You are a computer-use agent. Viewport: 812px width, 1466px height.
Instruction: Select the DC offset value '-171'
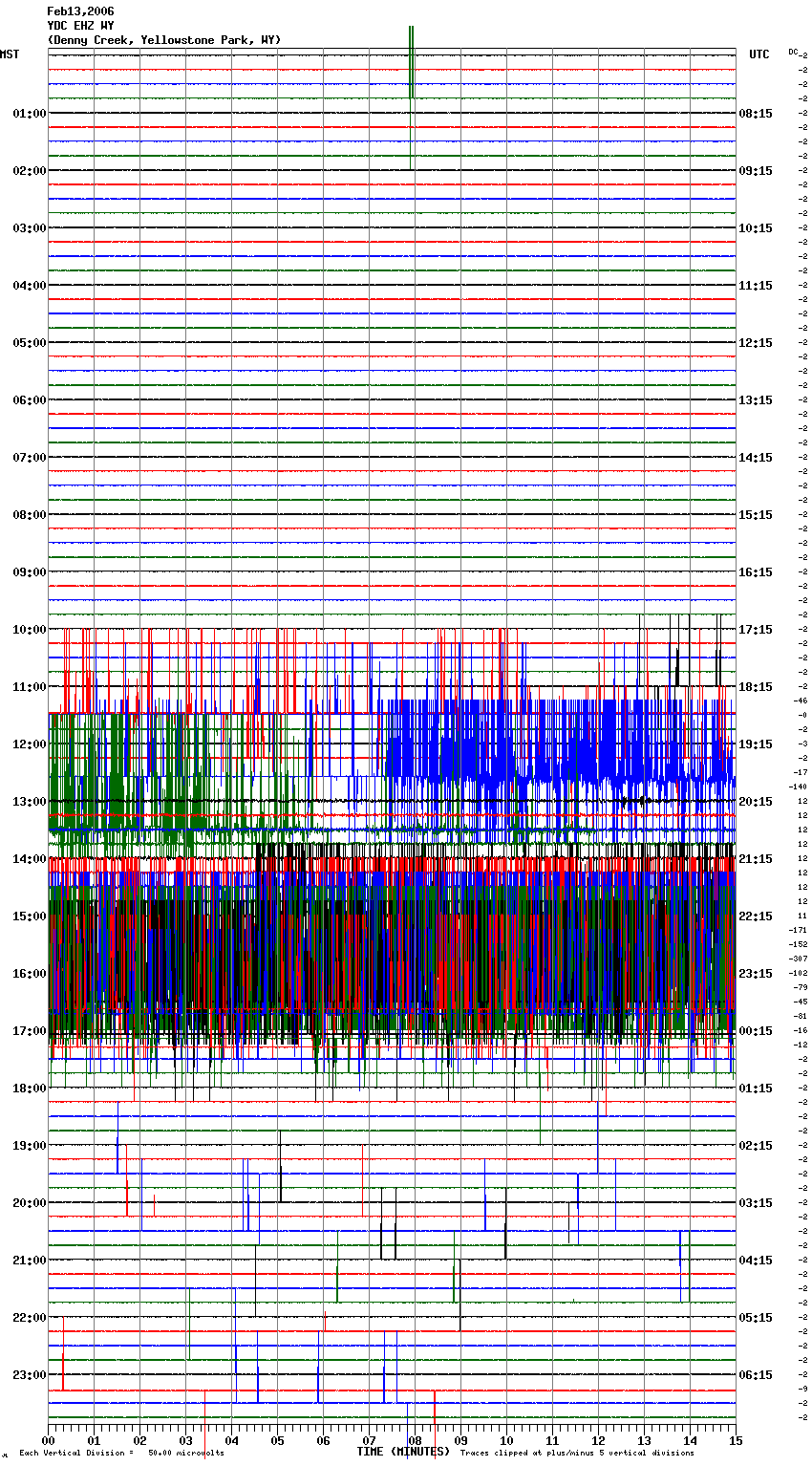point(799,930)
